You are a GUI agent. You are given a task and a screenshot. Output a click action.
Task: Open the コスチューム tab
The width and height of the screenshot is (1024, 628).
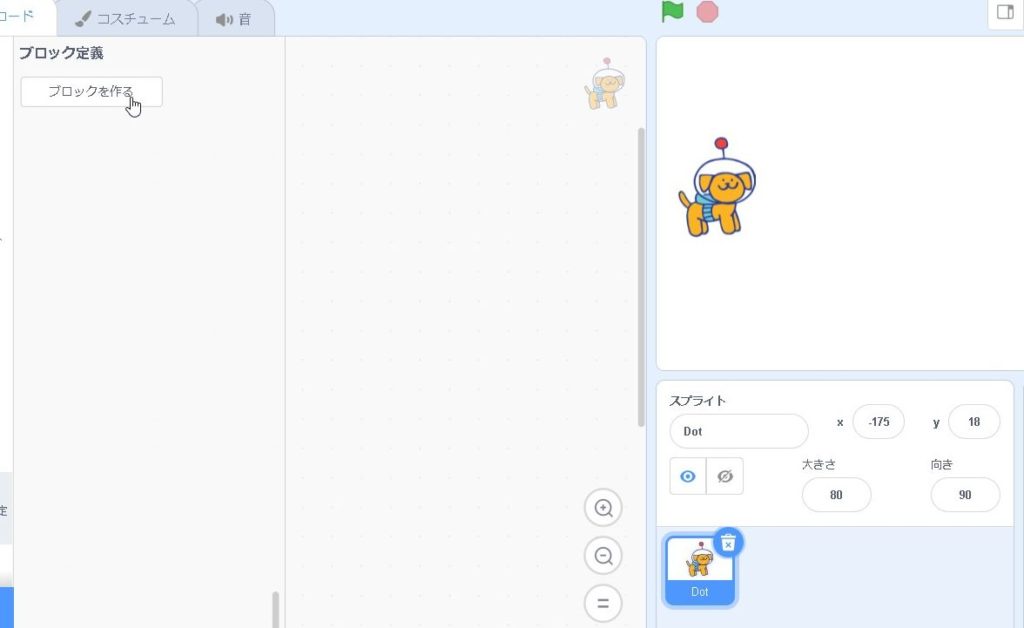point(125,18)
